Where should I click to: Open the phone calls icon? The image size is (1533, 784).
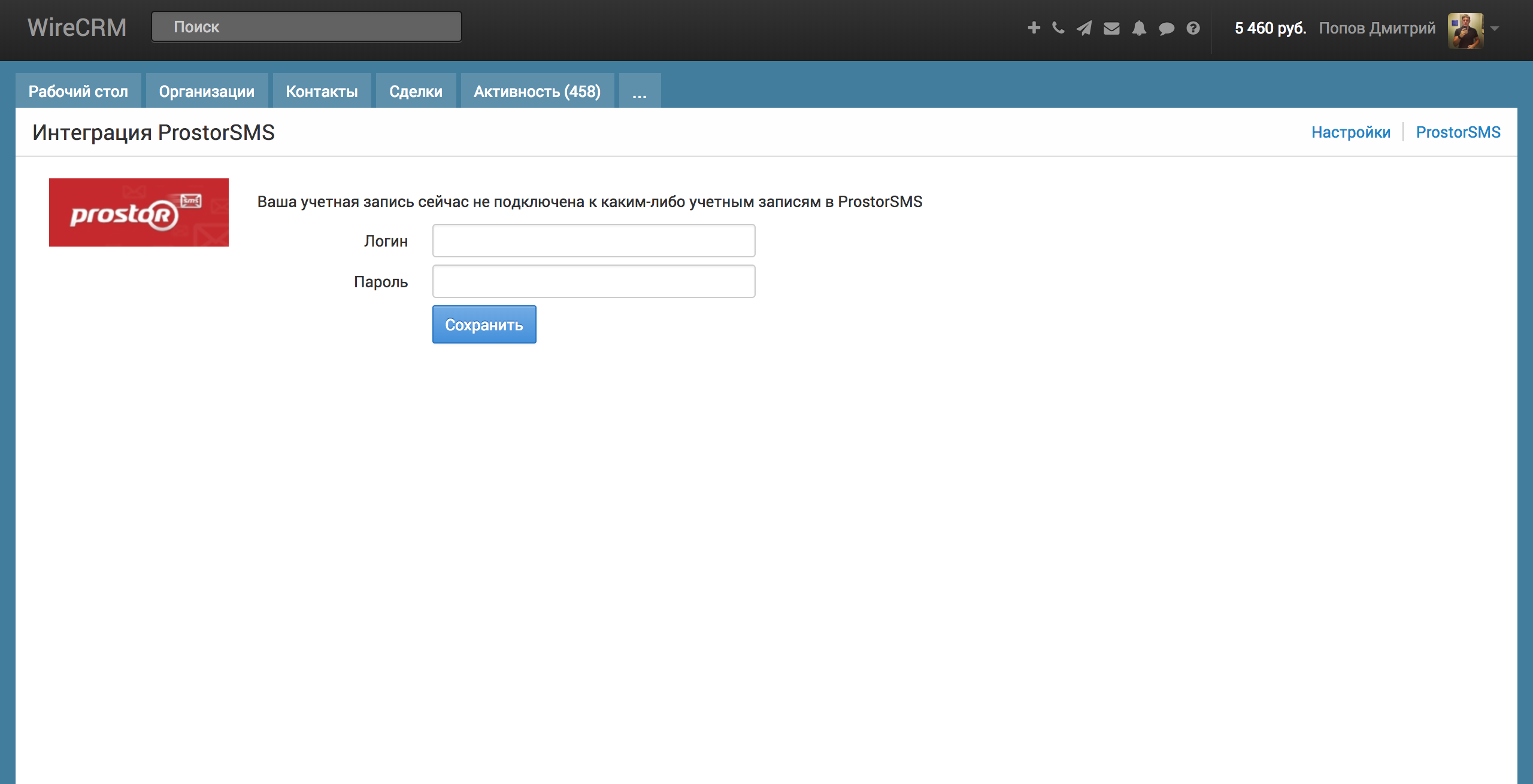coord(1058,28)
